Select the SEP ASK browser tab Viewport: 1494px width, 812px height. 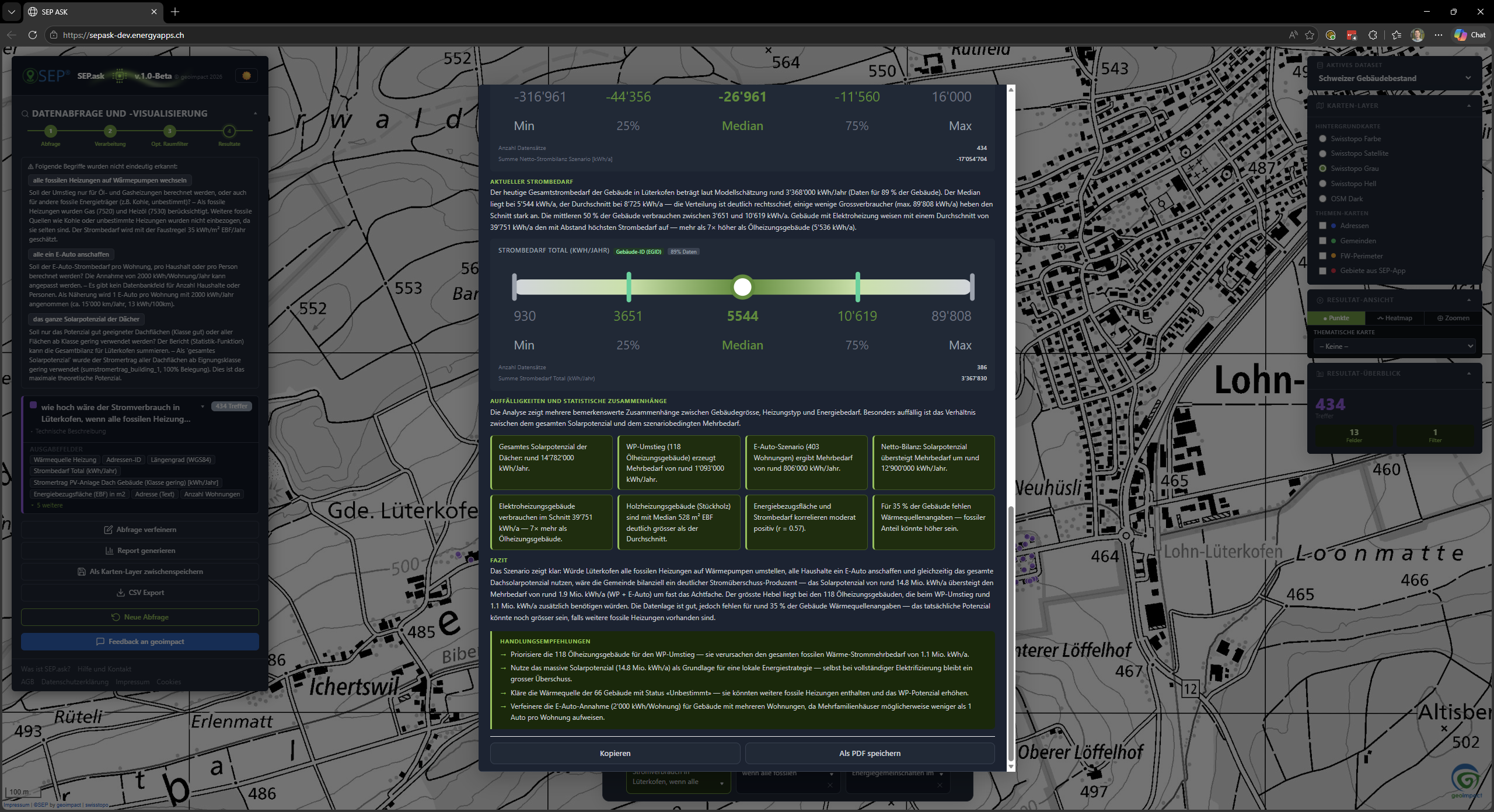tap(93, 12)
